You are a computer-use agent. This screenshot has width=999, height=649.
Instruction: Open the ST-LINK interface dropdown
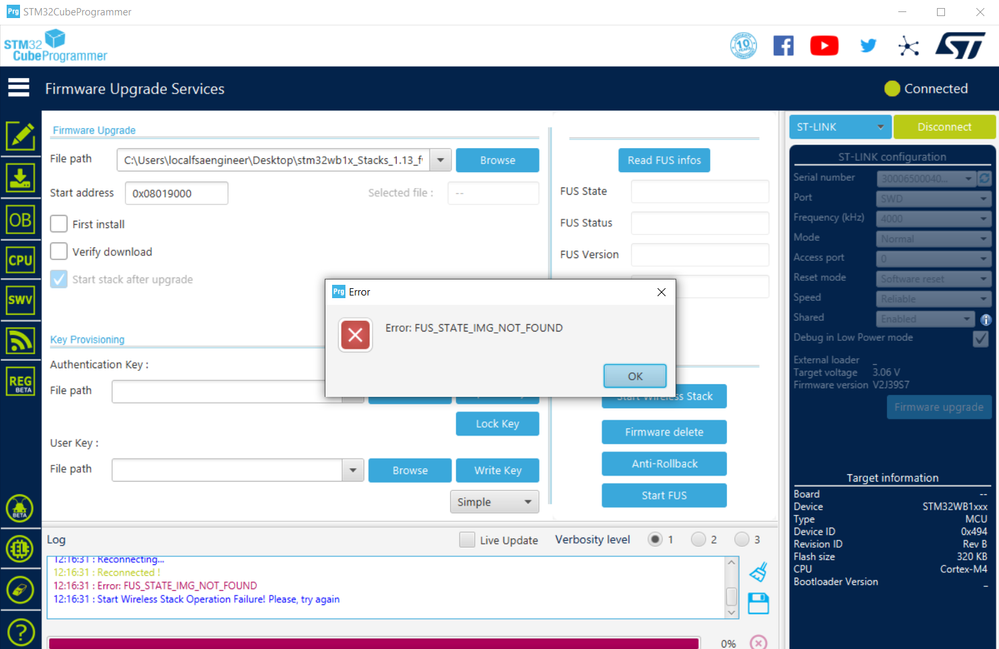840,127
